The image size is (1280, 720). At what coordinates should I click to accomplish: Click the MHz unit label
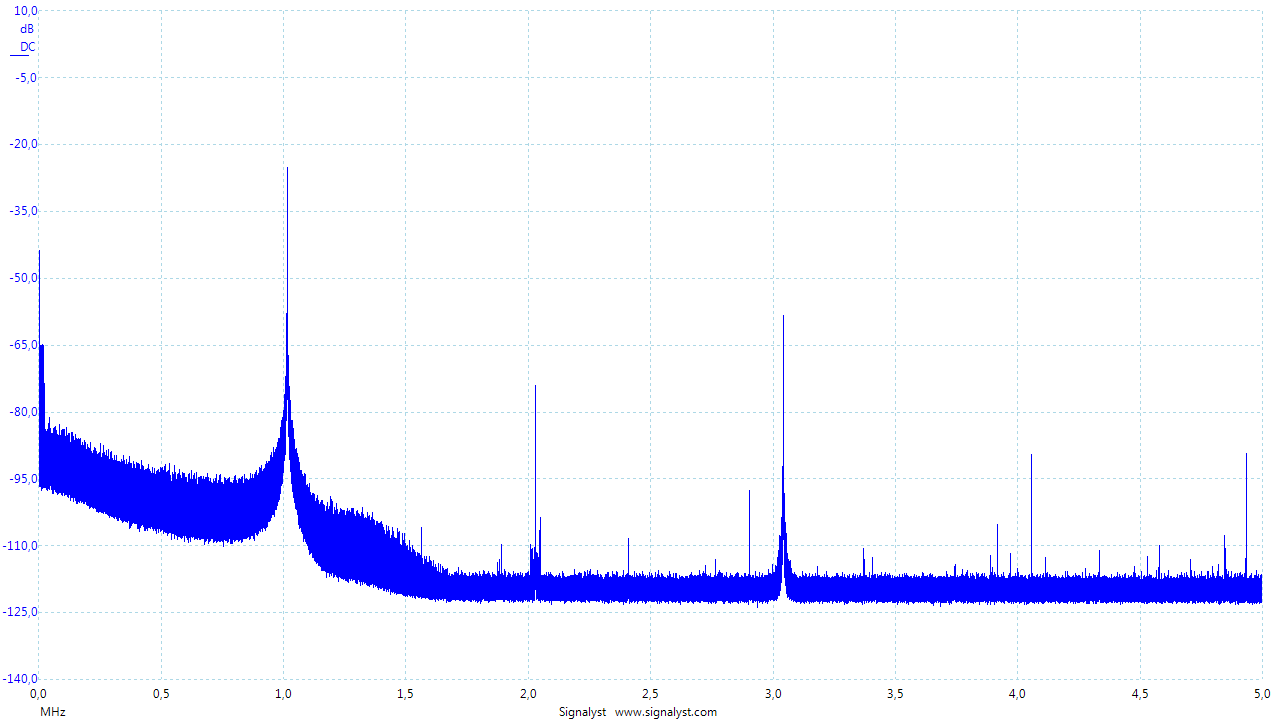(52, 712)
